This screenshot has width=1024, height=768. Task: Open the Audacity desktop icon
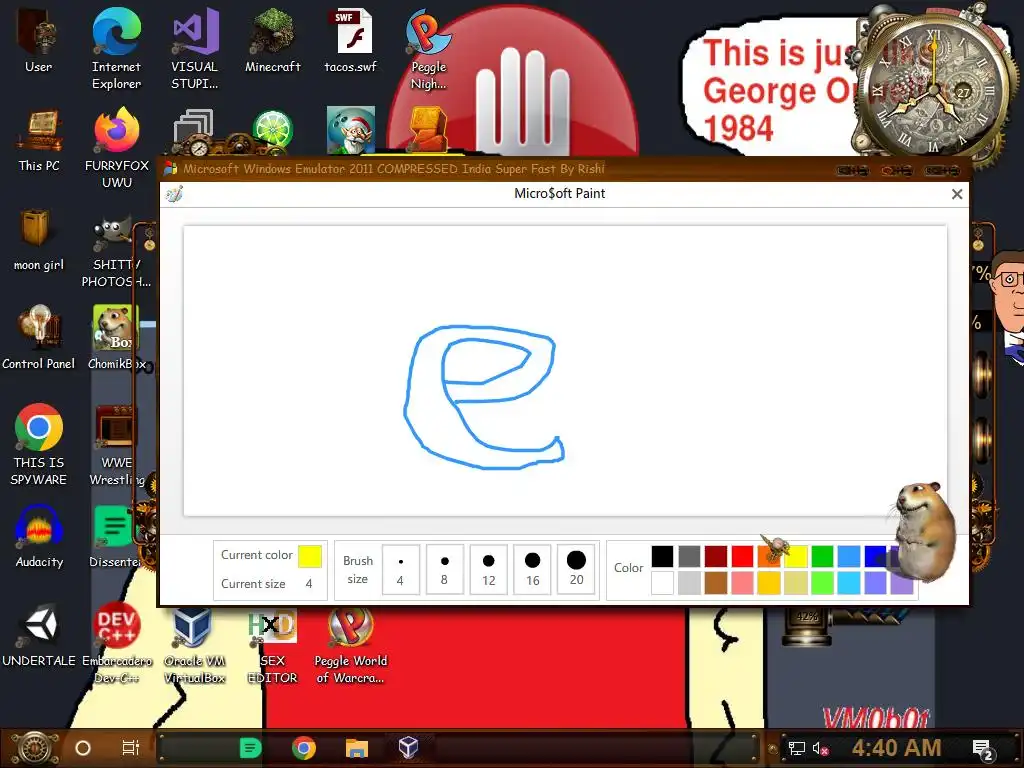pos(39,536)
